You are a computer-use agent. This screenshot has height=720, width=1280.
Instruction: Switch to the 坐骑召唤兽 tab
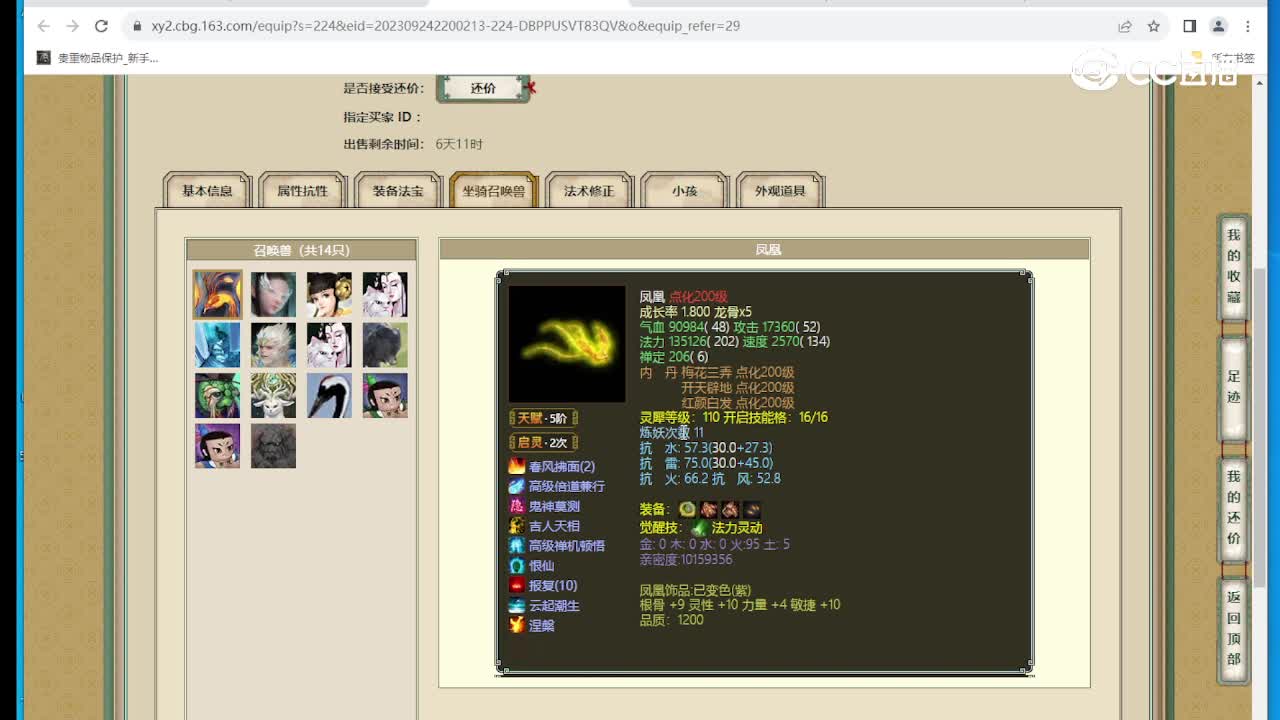point(494,190)
